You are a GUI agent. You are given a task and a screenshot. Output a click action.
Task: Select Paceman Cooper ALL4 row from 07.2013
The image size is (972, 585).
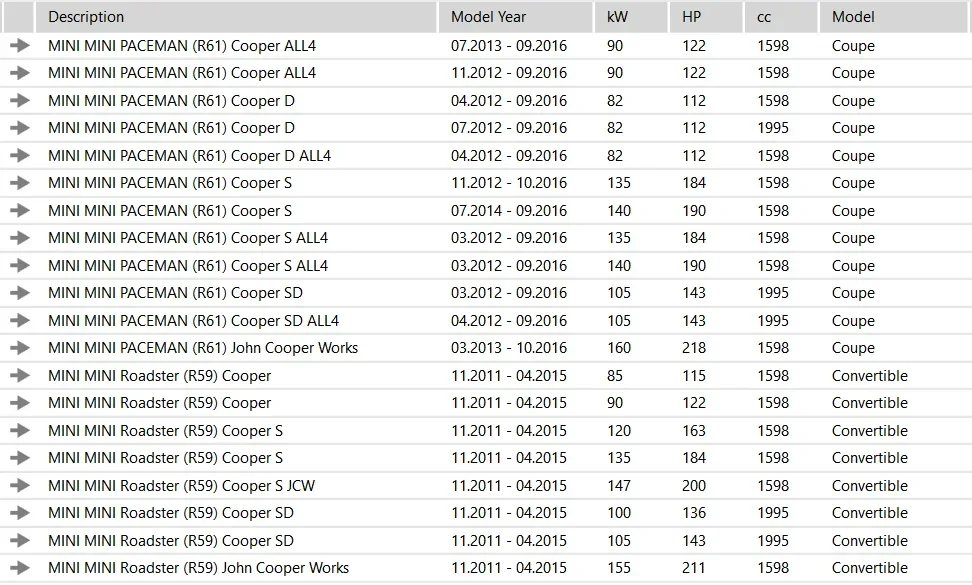[486, 46]
